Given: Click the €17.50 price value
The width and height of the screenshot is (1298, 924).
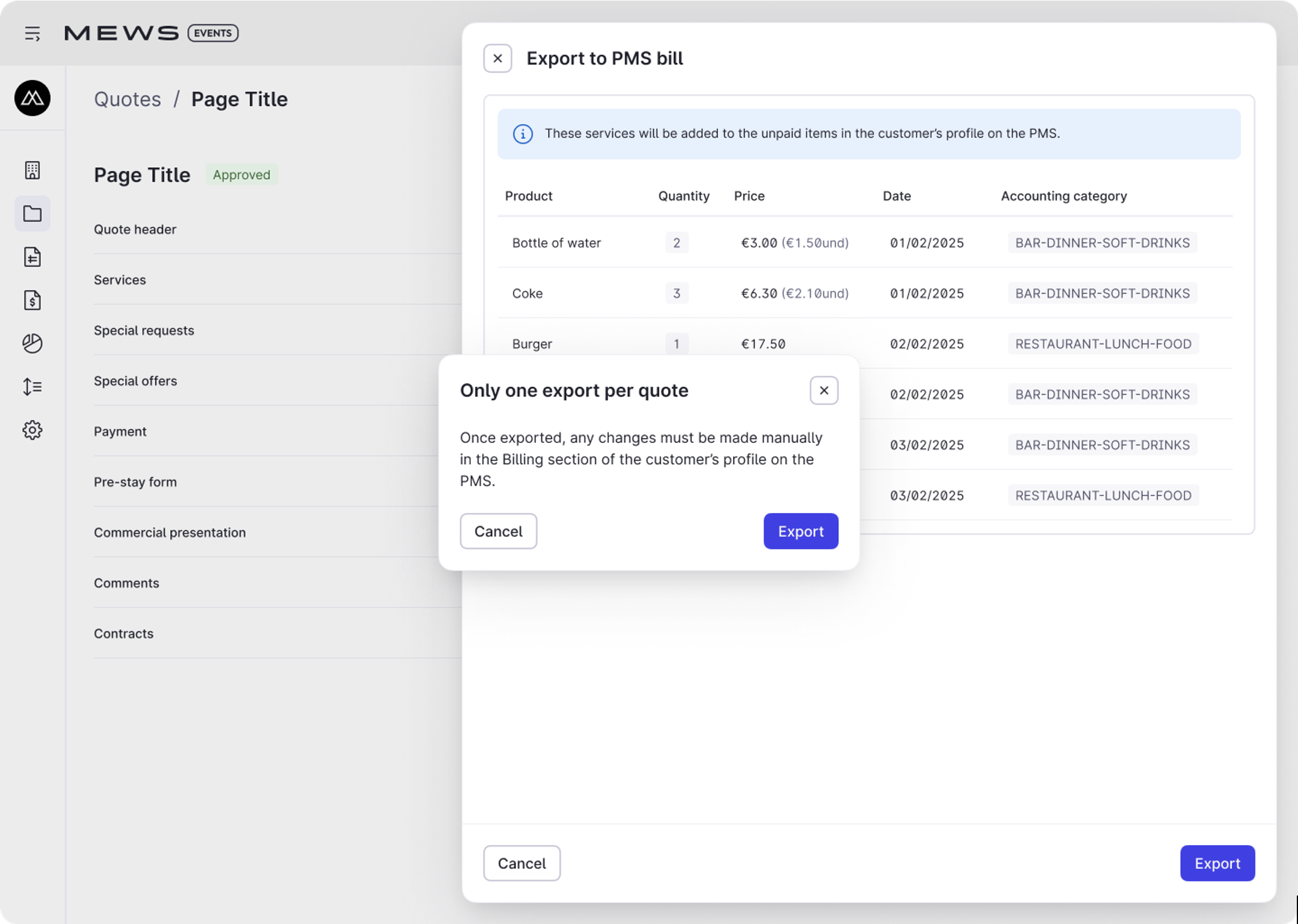Looking at the screenshot, I should pos(763,344).
